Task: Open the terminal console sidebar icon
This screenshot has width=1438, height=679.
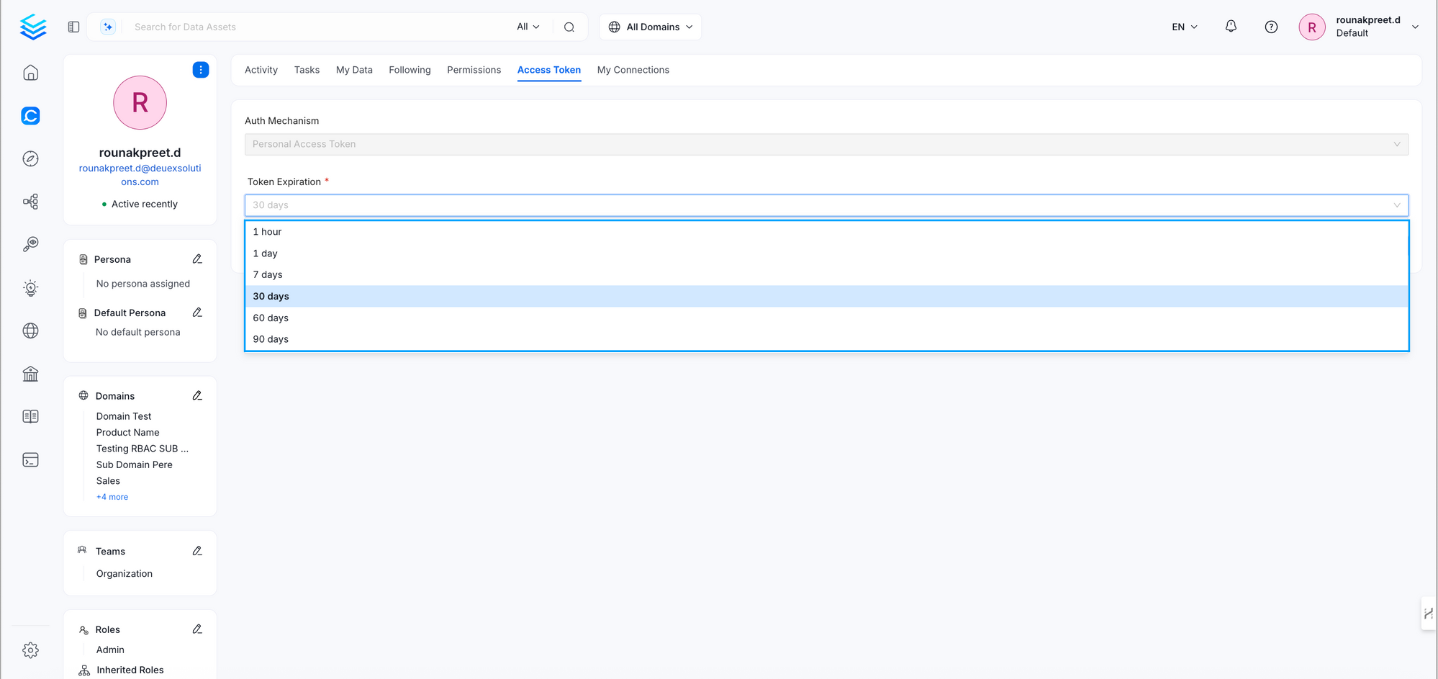Action: (x=31, y=460)
